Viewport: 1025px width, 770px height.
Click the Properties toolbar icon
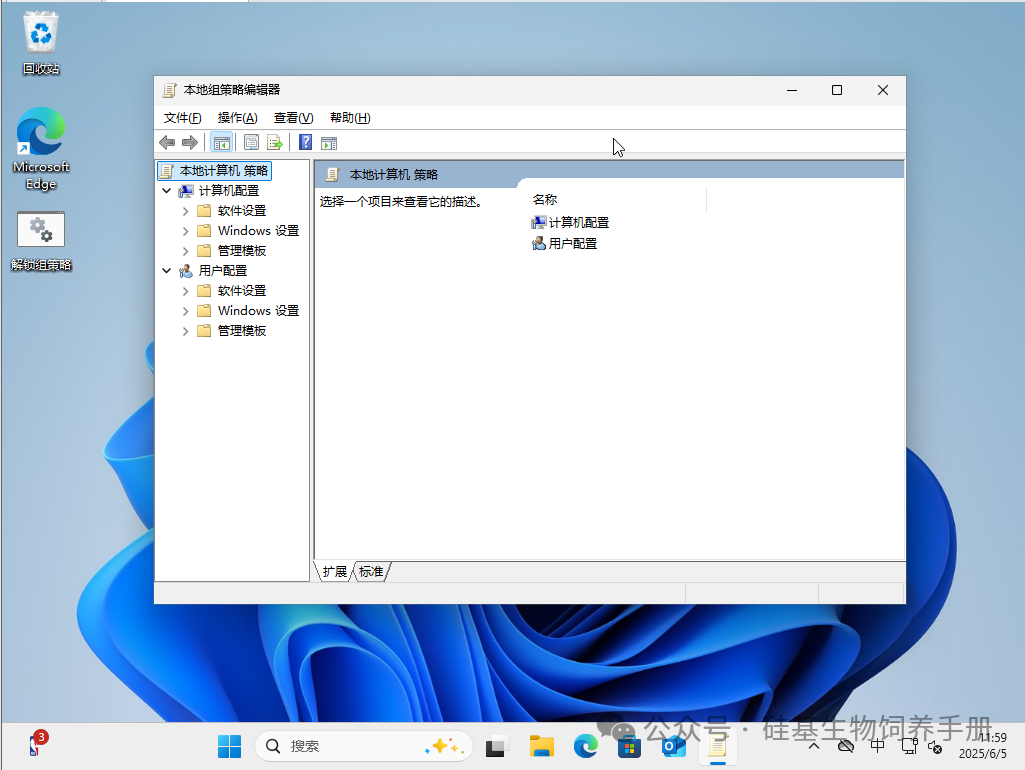tap(251, 143)
